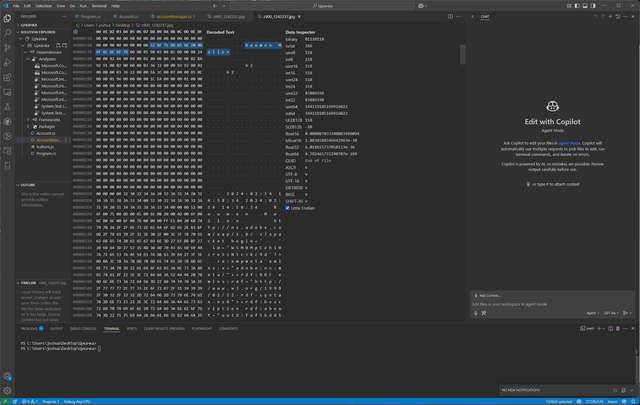Enable do-not-disturb in notifications popup

coord(623,390)
